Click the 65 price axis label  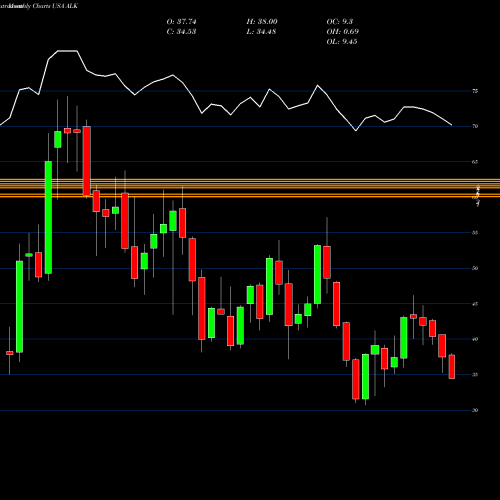coord(475,162)
